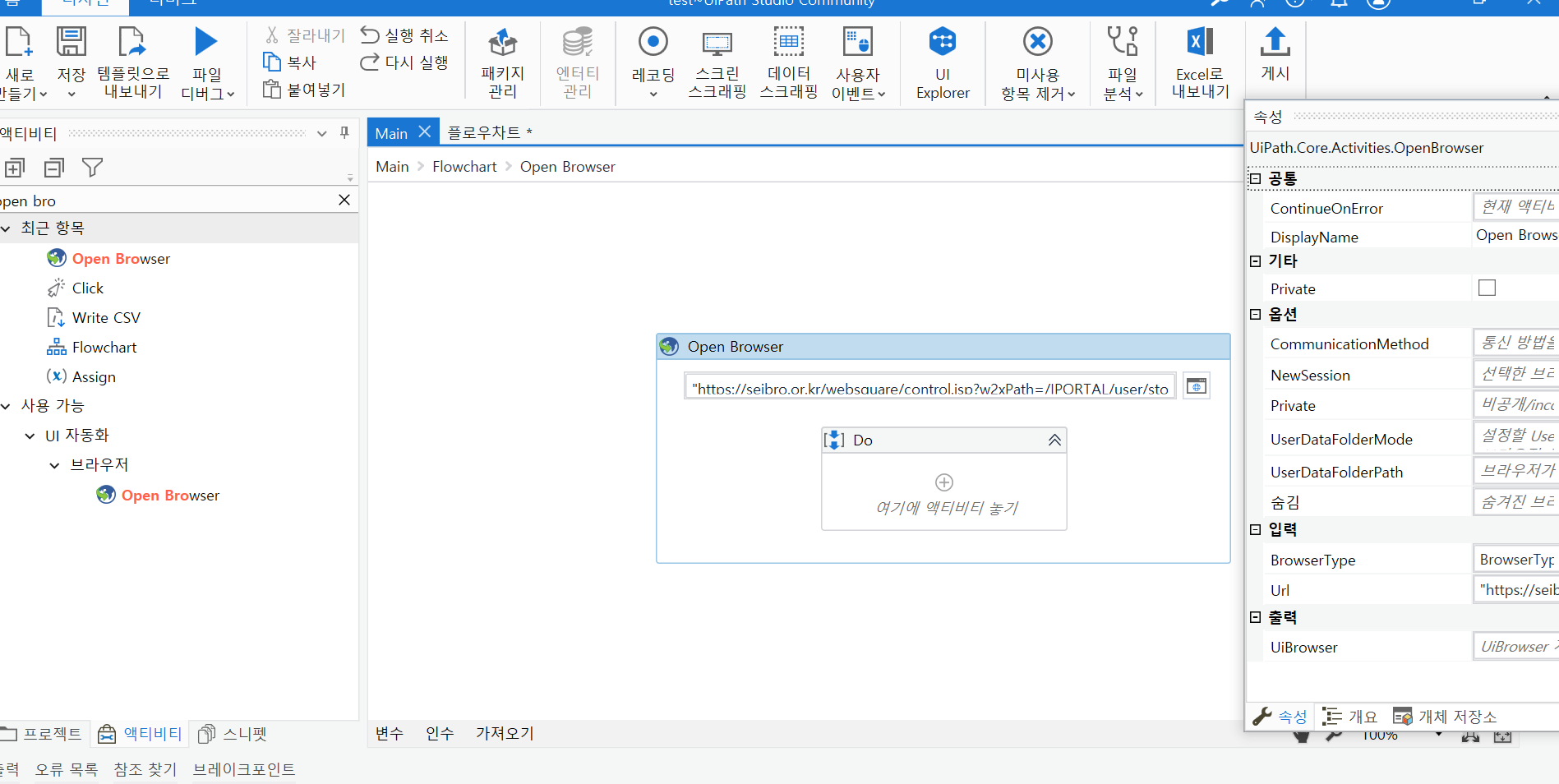Collapse the 최근 항목 group
Viewport: 1559px width, 784px height.
pyautogui.click(x=6, y=228)
